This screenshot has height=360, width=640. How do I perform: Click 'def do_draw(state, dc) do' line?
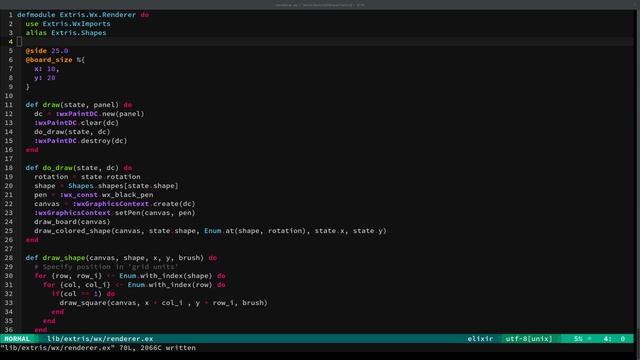coord(79,168)
